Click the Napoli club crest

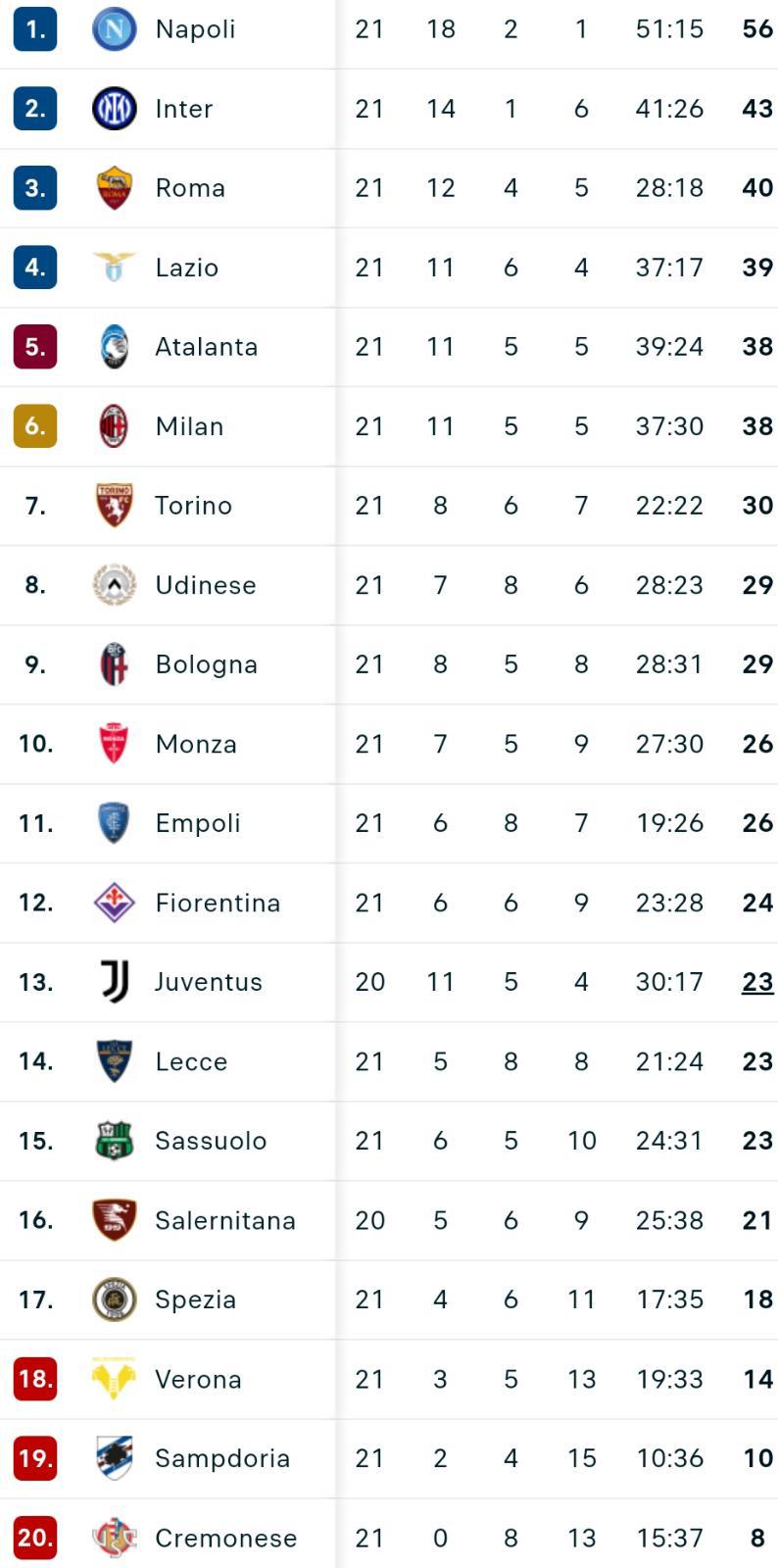tap(114, 29)
